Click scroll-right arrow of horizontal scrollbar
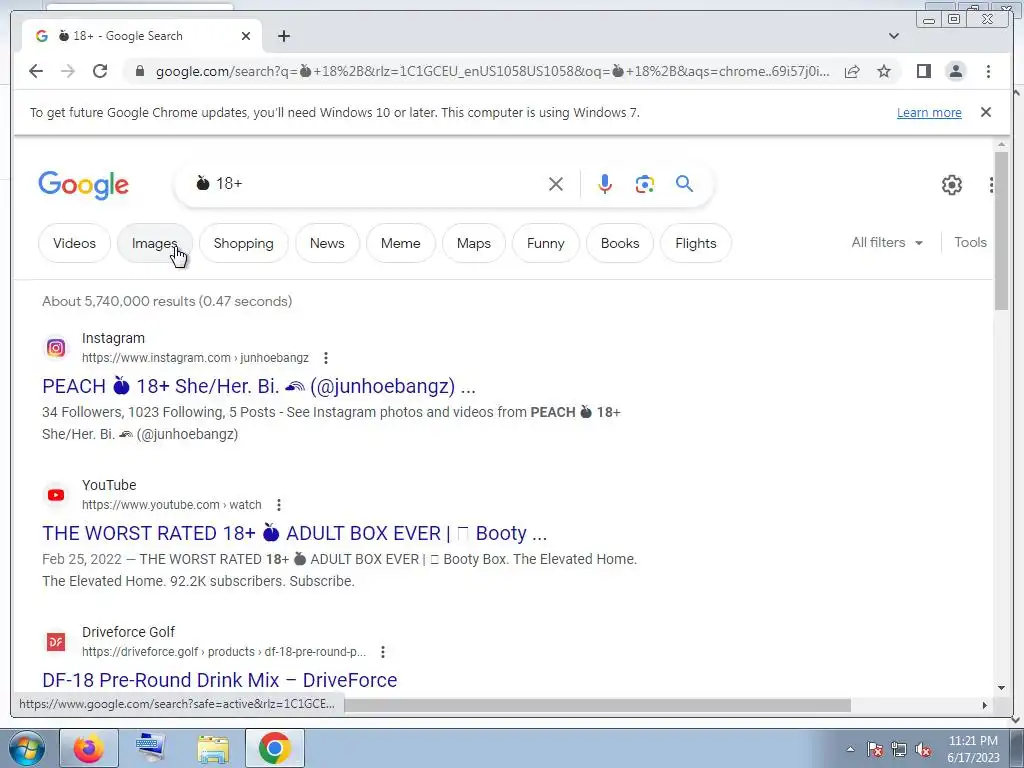 click(x=985, y=705)
